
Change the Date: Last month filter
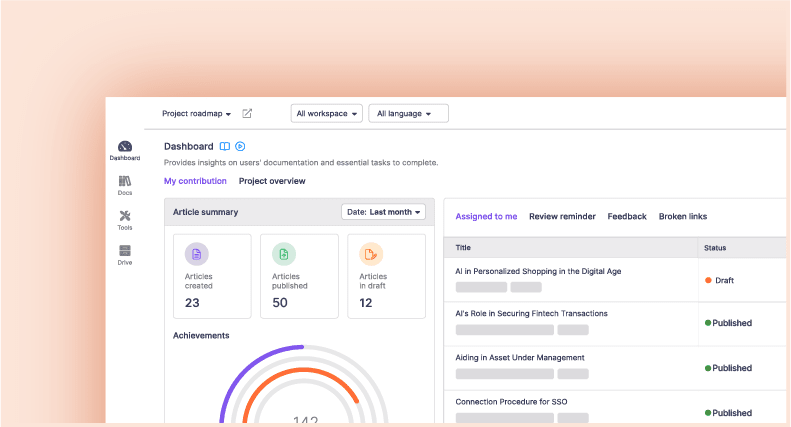coord(384,212)
